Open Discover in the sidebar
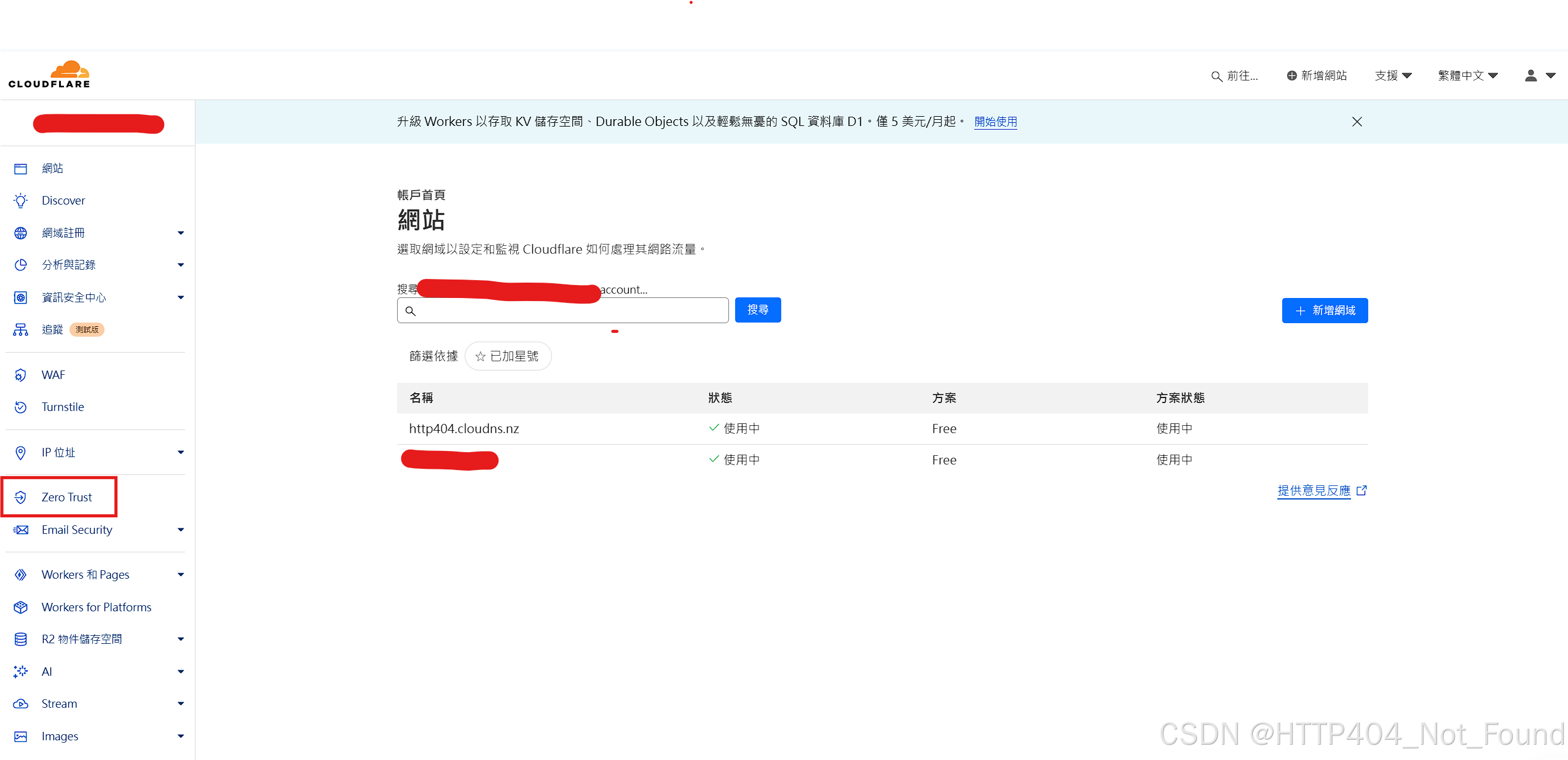Viewport: 1568px width, 760px height. pyautogui.click(x=63, y=200)
